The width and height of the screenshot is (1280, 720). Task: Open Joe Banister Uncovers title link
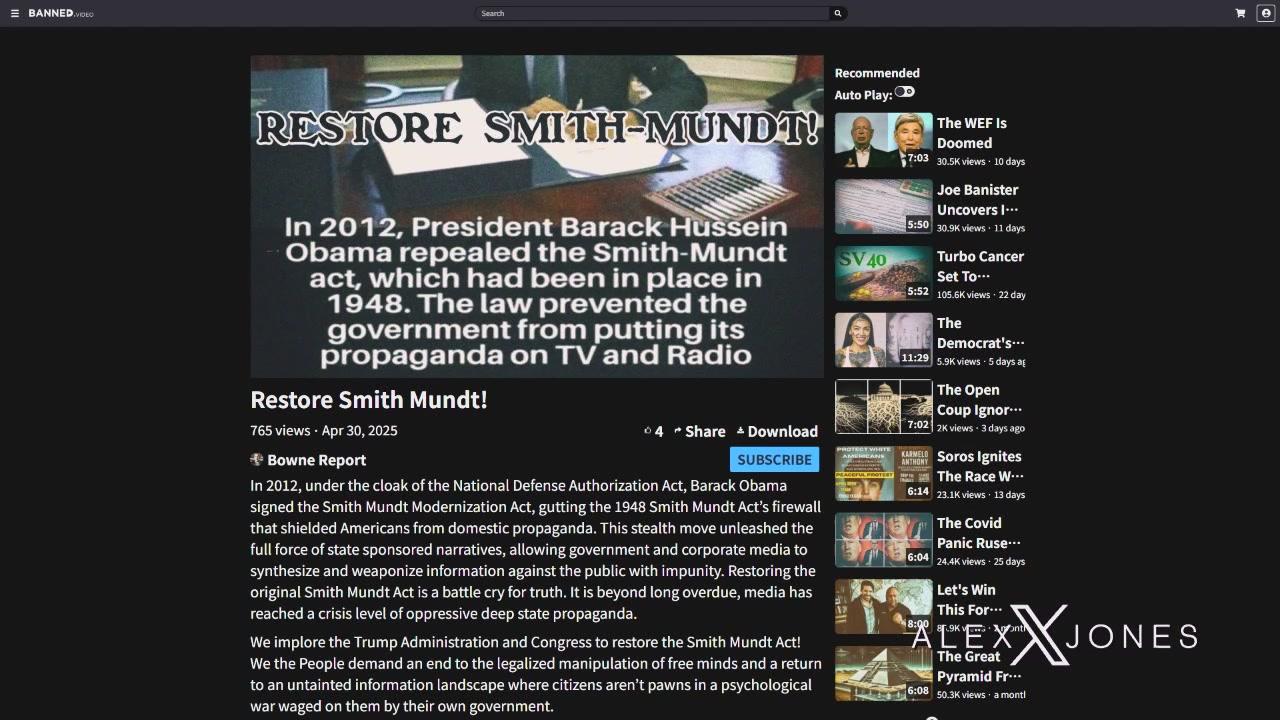(x=978, y=199)
